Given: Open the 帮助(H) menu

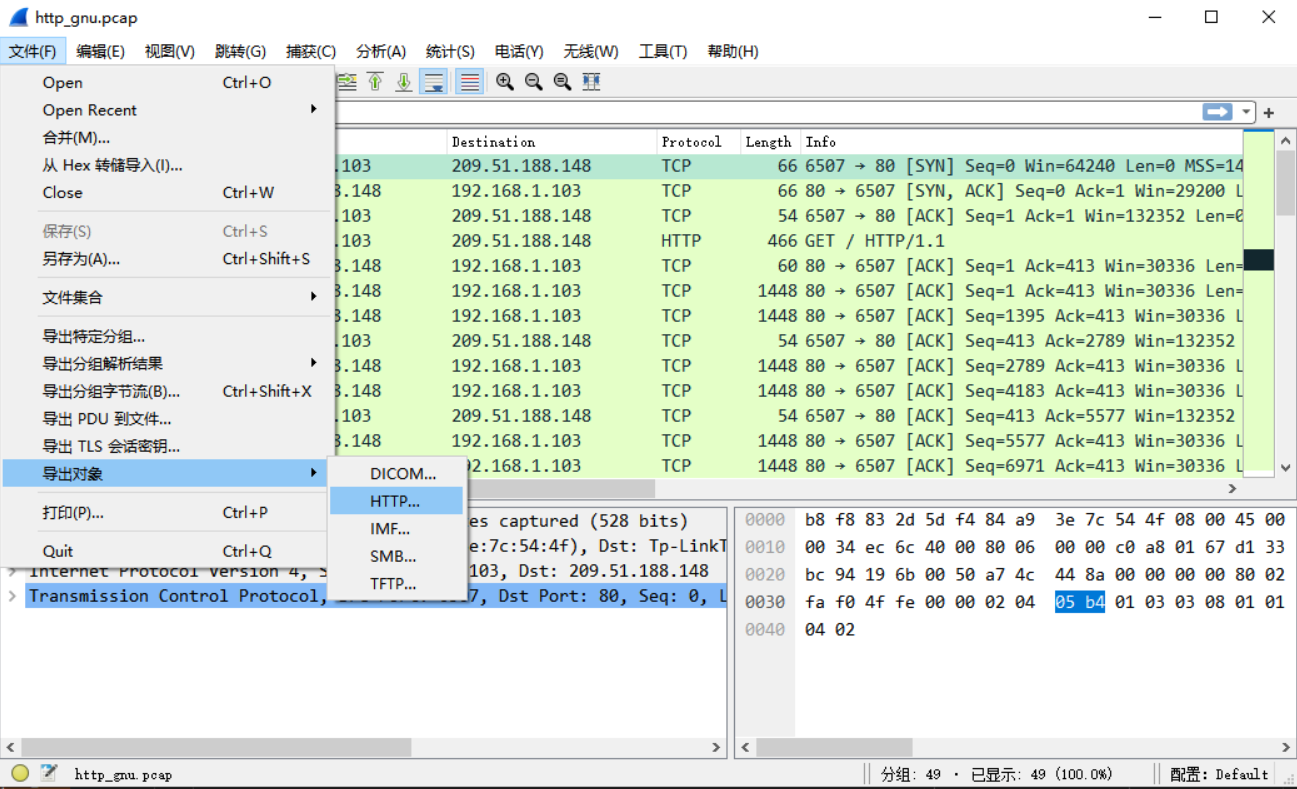Looking at the screenshot, I should click(x=733, y=51).
